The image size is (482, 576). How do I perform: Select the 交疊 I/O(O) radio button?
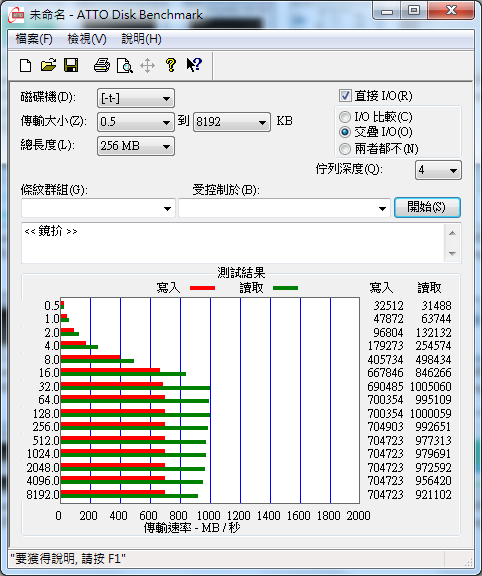point(345,132)
